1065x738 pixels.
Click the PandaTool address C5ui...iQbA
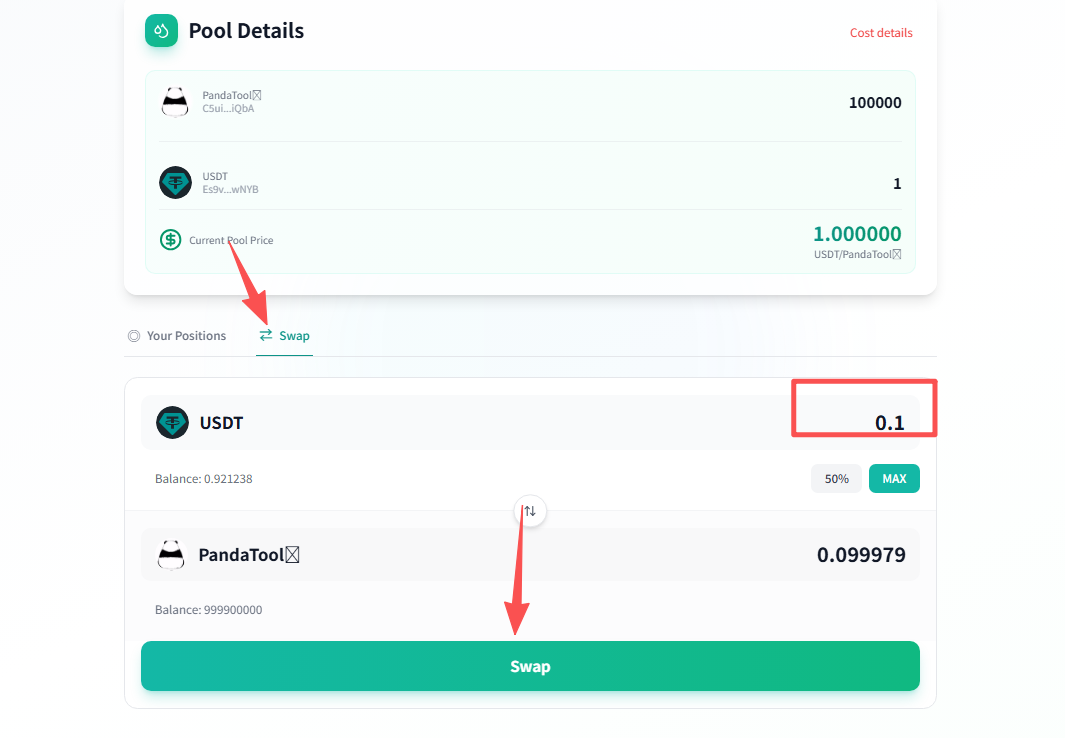(x=228, y=109)
